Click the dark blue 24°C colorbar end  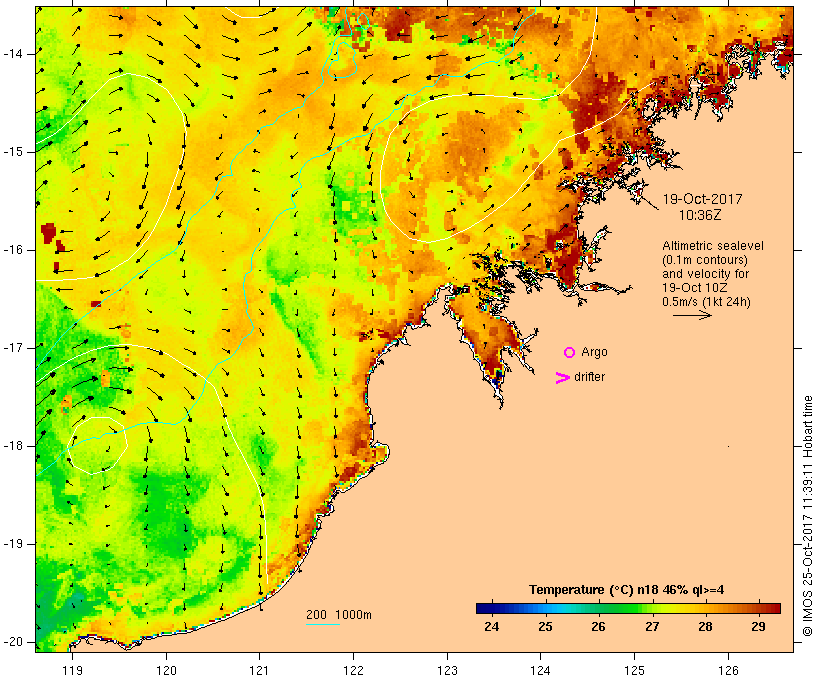(x=483, y=608)
